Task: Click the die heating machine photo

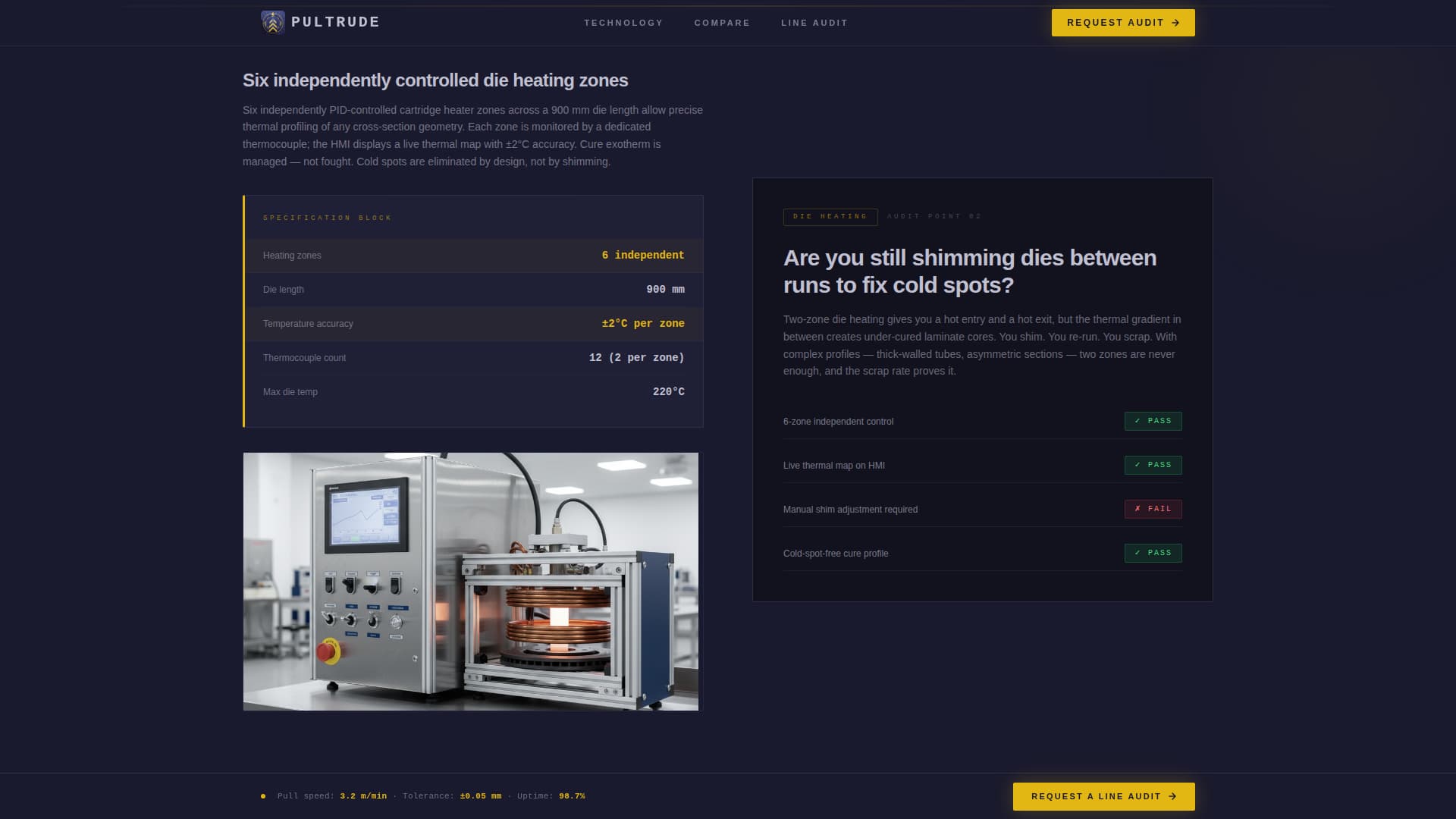Action: pyautogui.click(x=470, y=582)
